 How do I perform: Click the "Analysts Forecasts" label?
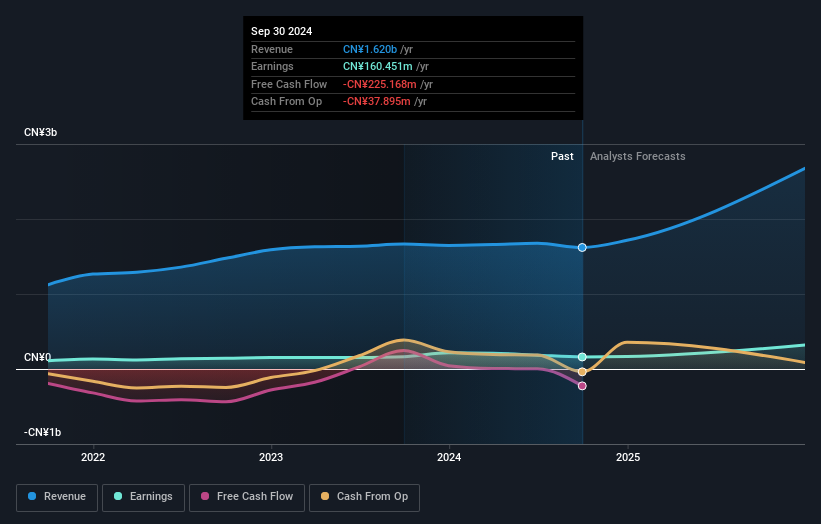point(637,157)
